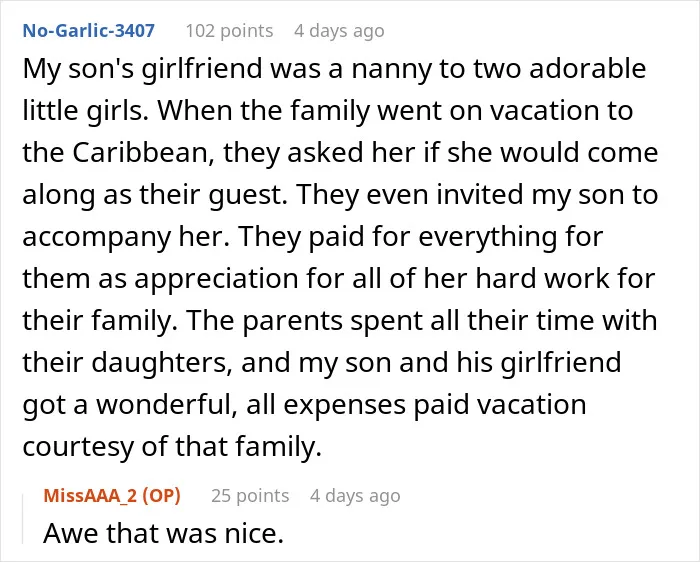700x562 pixels.
Task: Open MissAAA_2 (OP) user profile
Action: pyautogui.click(x=112, y=495)
